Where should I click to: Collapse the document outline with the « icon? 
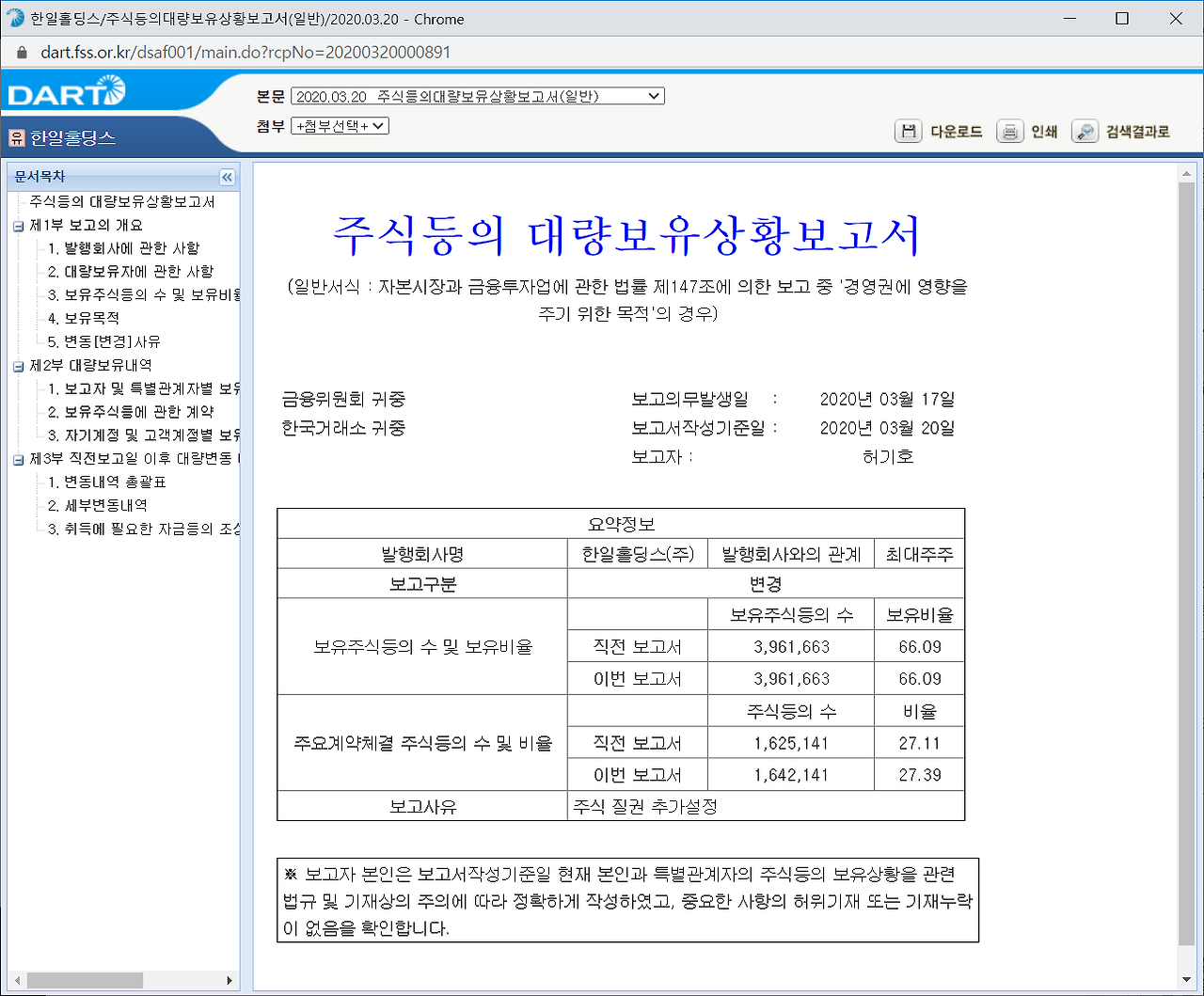(x=227, y=177)
